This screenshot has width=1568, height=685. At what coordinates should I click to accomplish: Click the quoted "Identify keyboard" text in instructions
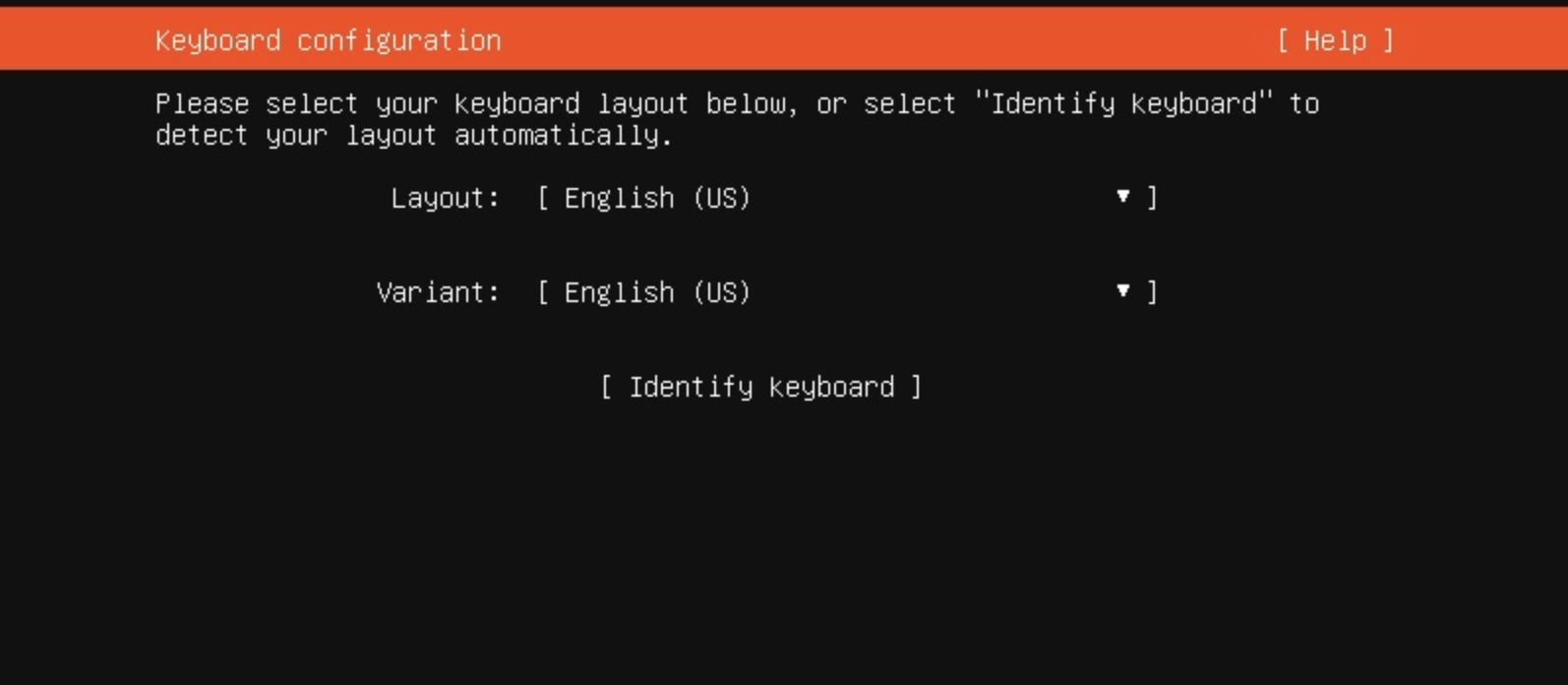point(1123,103)
